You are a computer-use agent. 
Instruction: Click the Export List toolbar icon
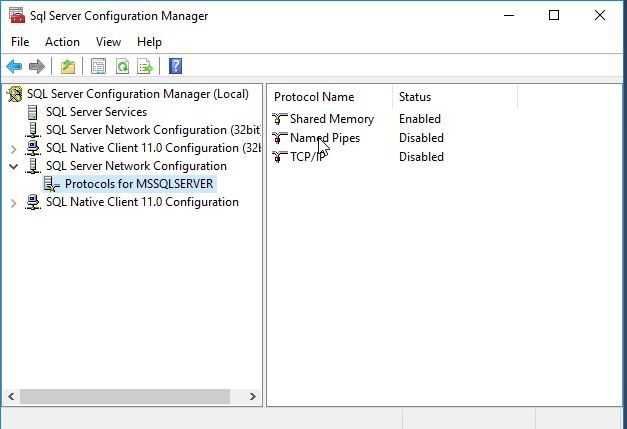145,67
